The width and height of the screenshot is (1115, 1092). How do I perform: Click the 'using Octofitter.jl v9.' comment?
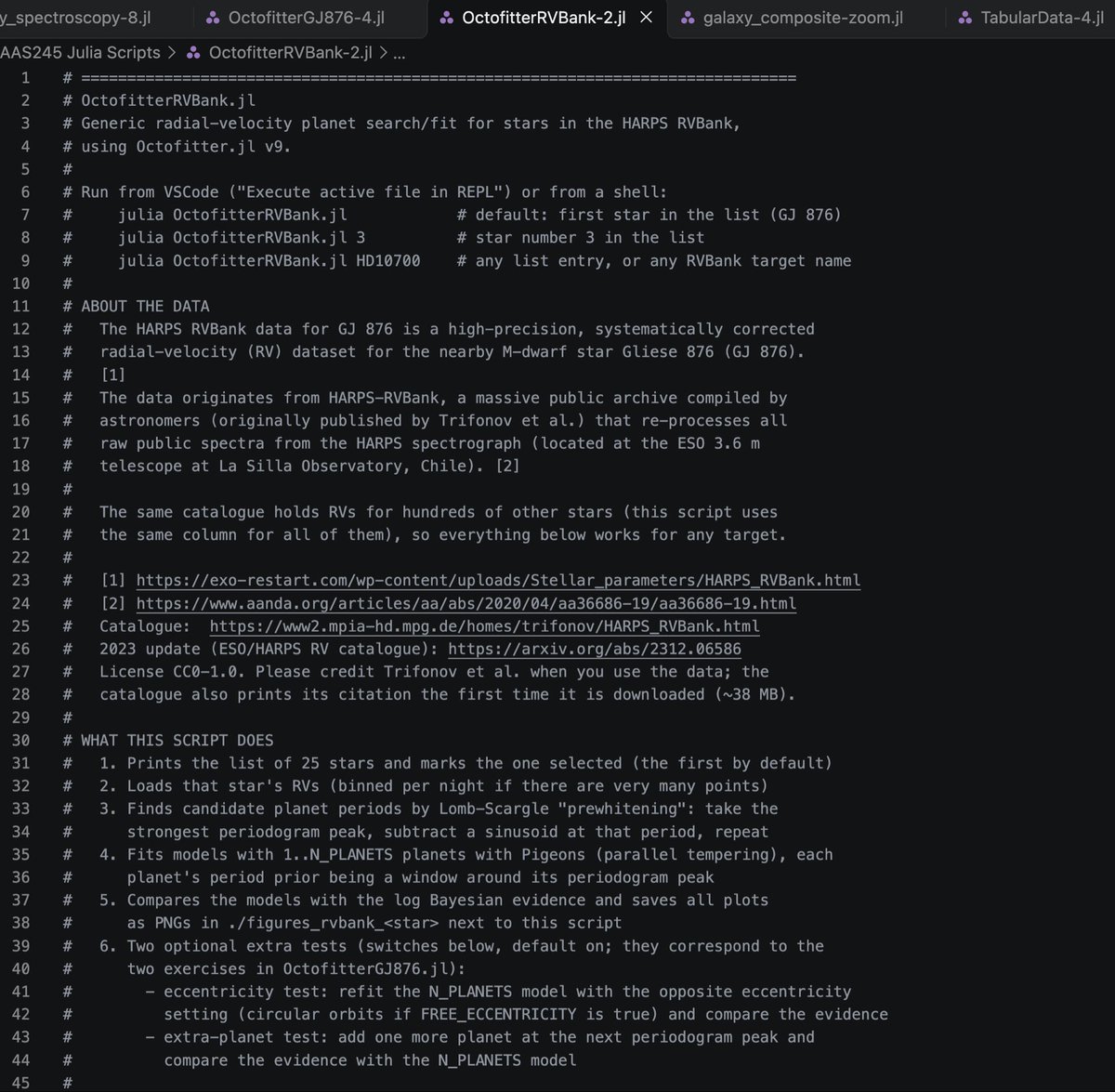coord(186,146)
